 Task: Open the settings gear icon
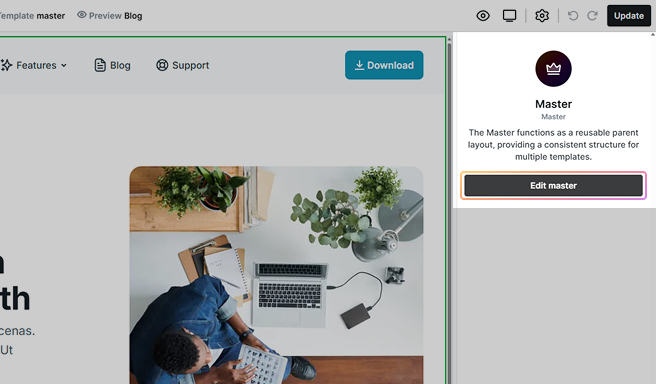pos(542,16)
